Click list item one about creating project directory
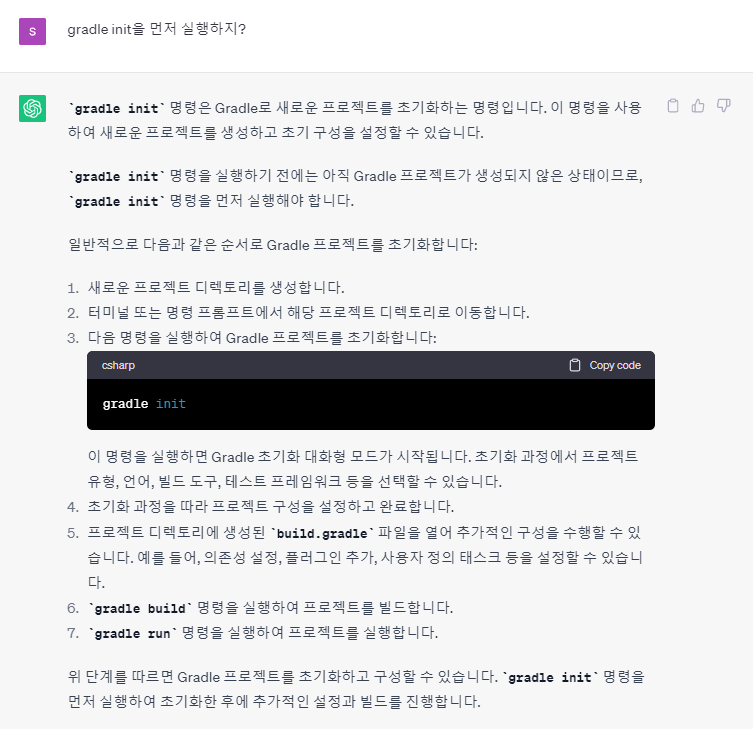This screenshot has width=753, height=729. coord(216,287)
